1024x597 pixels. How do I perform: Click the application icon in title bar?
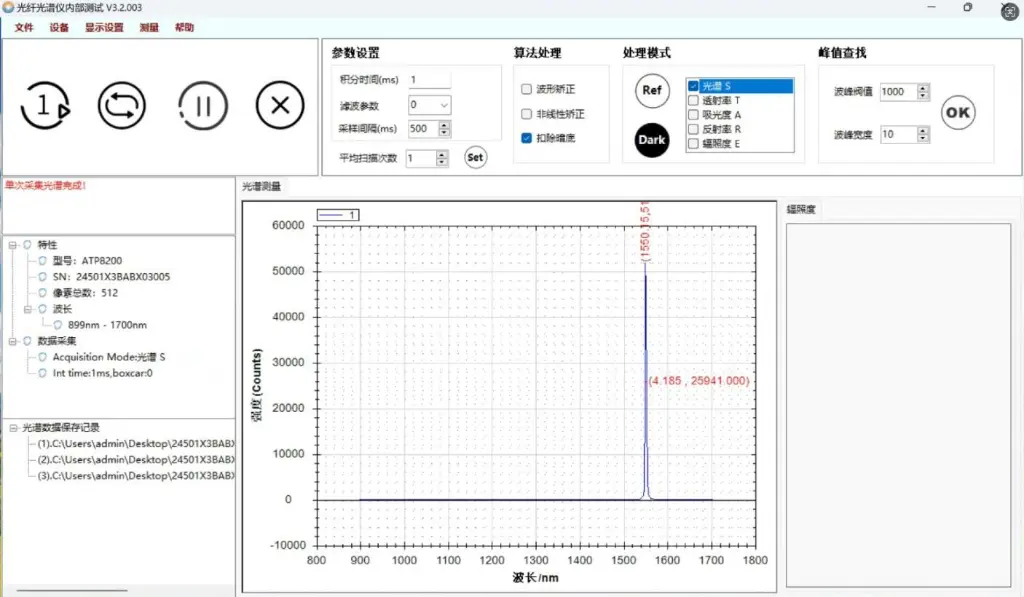pos(8,7)
